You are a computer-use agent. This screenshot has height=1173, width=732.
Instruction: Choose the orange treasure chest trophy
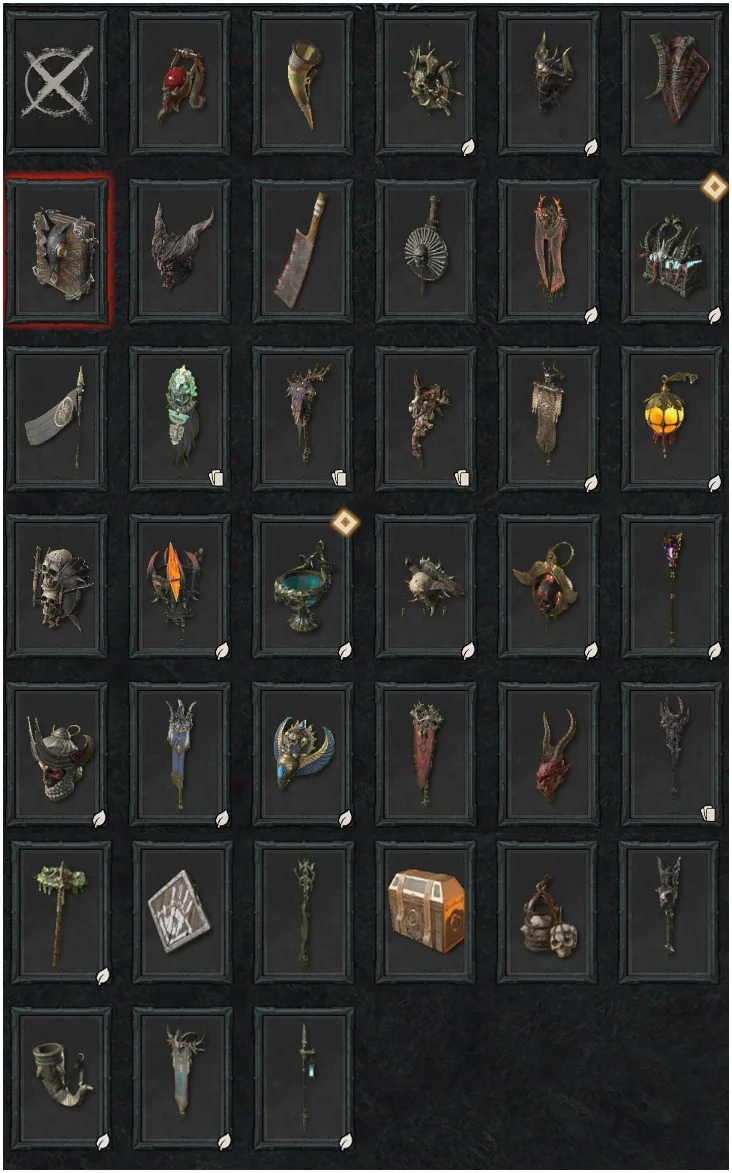pos(425,911)
